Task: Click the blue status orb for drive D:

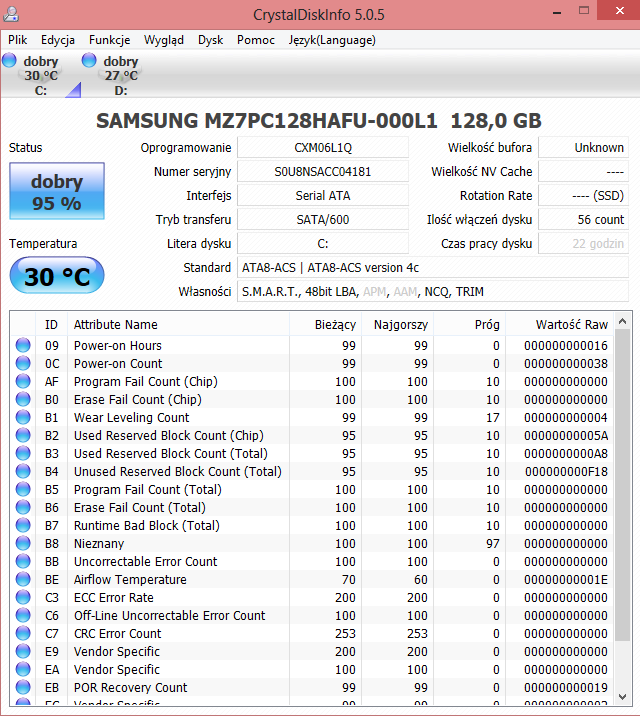Action: (89, 60)
